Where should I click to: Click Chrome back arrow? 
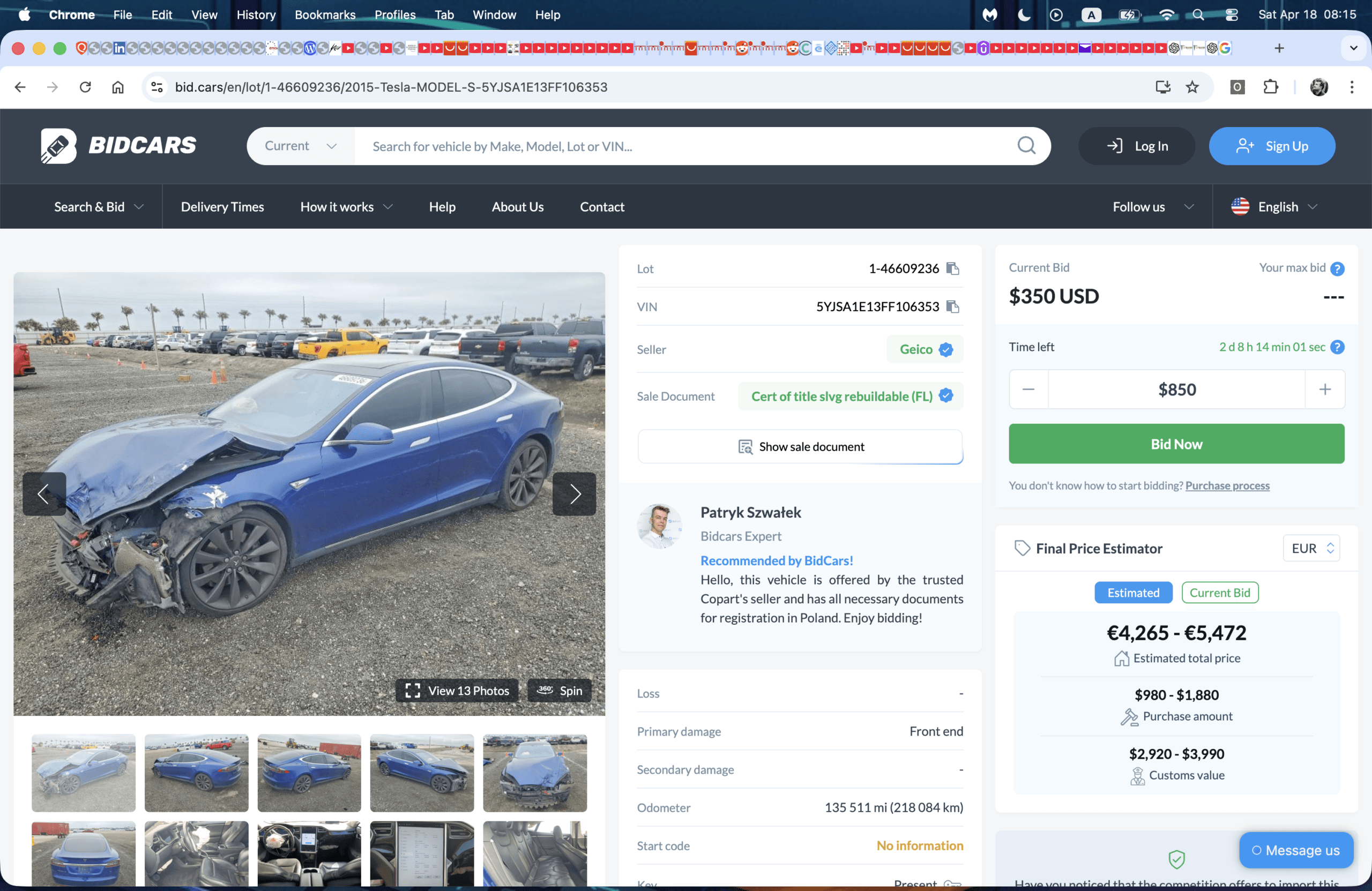pos(20,87)
